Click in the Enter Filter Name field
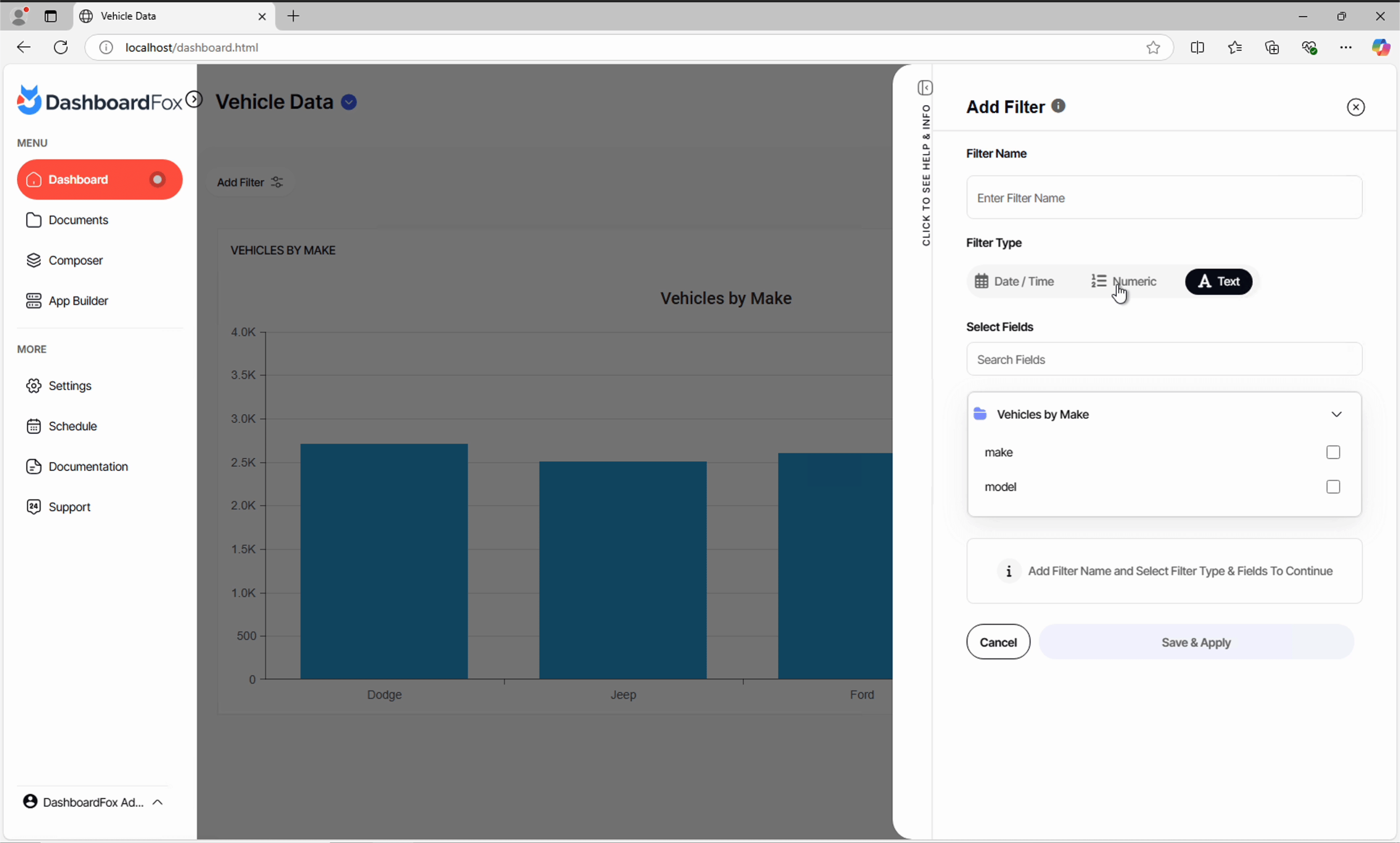Screen dimensions: 1400x843 [1163, 198]
